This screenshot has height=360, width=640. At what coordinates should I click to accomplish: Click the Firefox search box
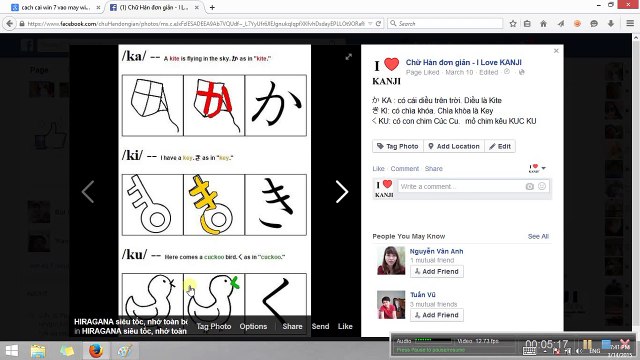[445, 24]
